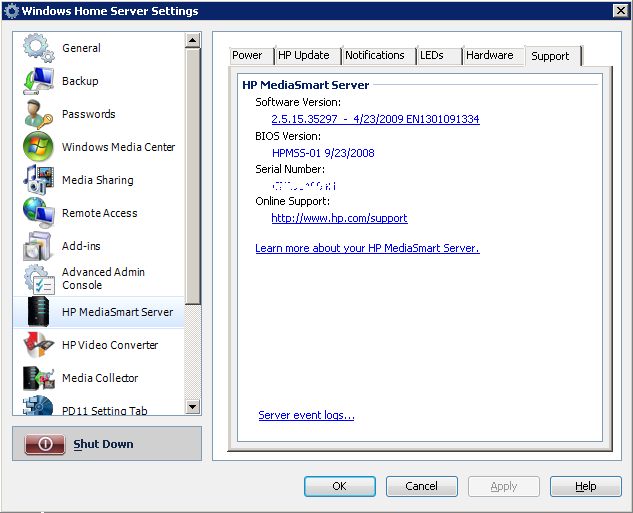This screenshot has height=513, width=633.
Task: Open the software version 2.5.15.35297 link
Action: pyautogui.click(x=375, y=119)
